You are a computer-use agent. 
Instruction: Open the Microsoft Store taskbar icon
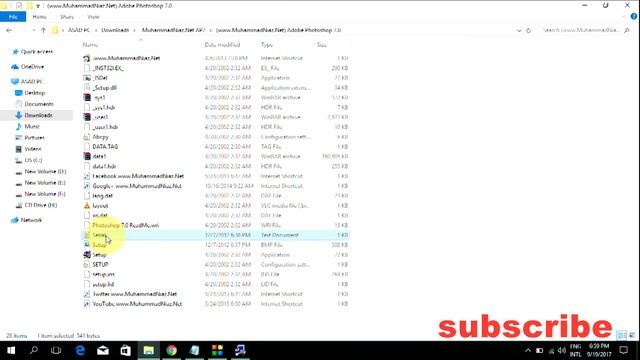click(x=126, y=351)
